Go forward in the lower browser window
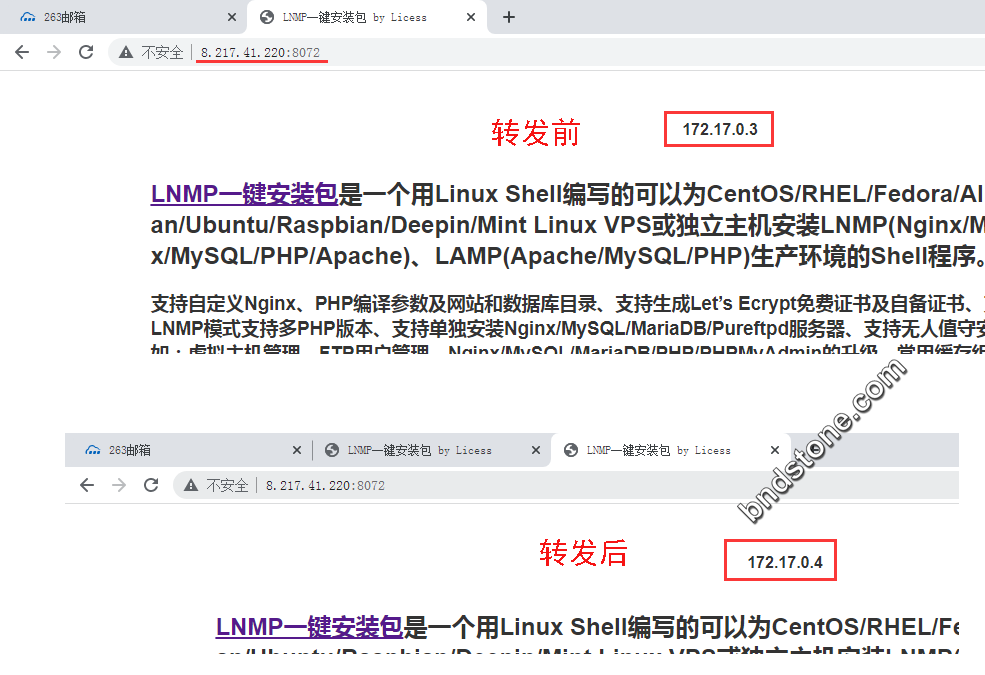 coord(119,485)
